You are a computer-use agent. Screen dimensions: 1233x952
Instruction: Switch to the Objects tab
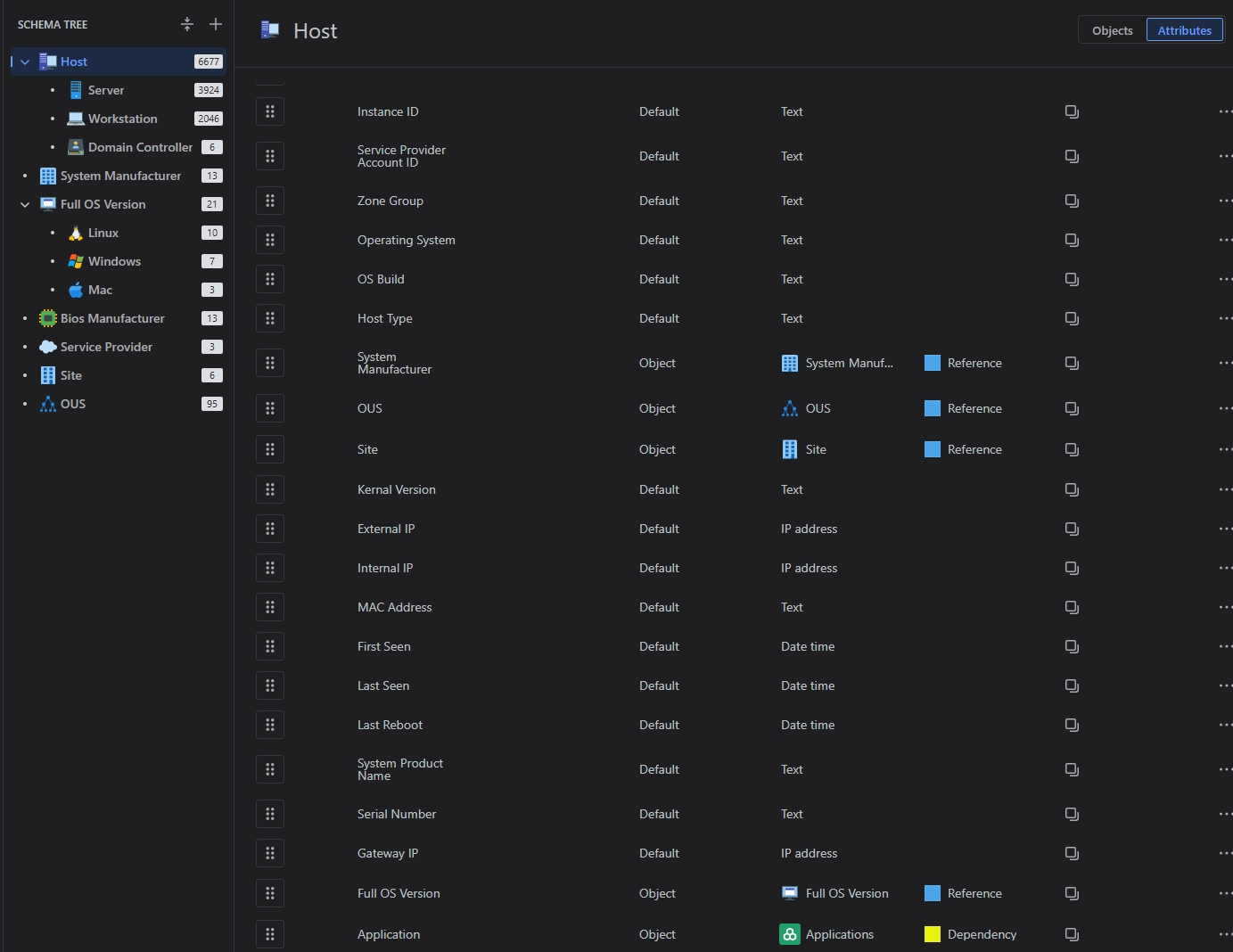point(1111,29)
